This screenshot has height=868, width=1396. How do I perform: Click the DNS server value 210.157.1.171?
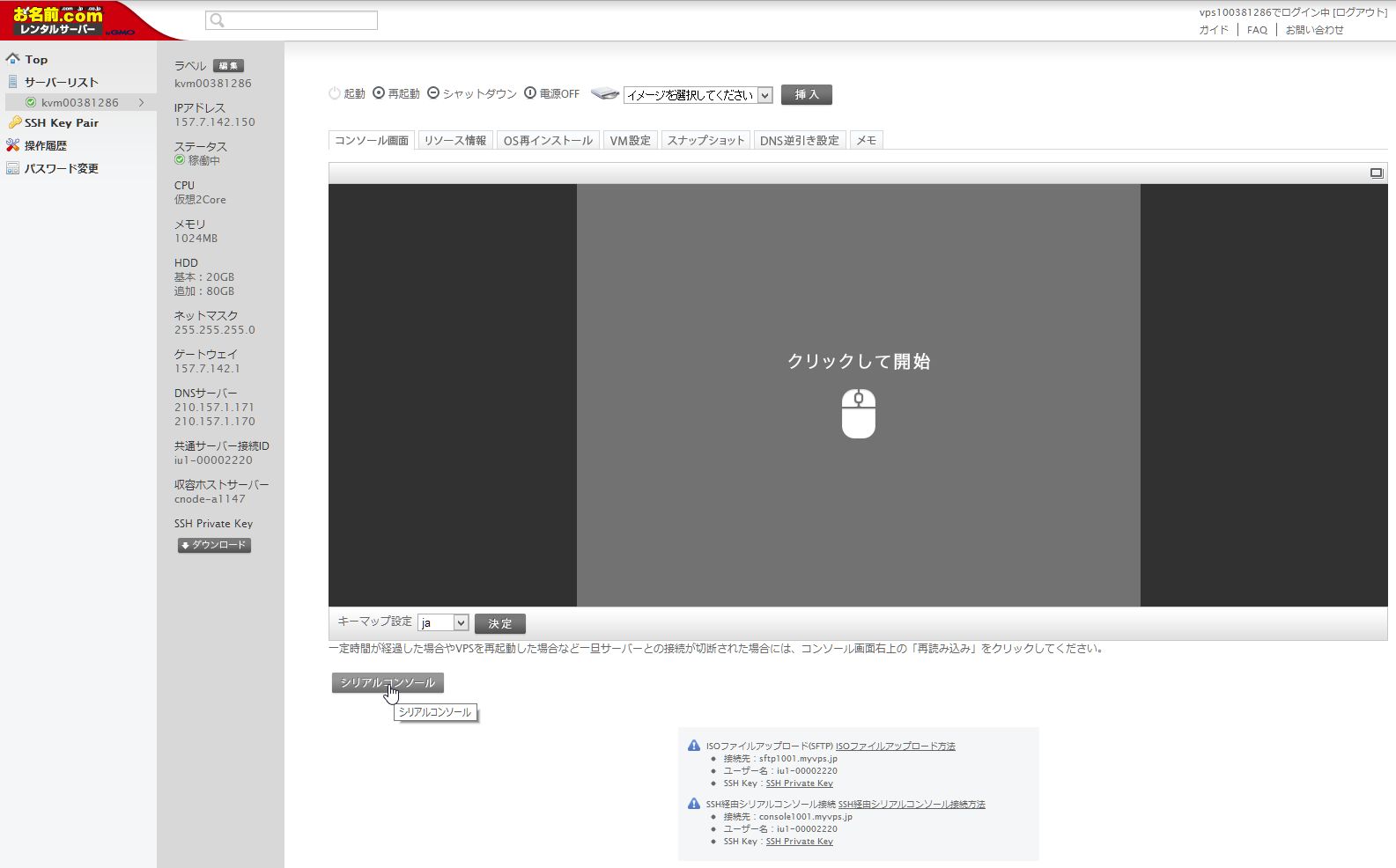click(215, 408)
